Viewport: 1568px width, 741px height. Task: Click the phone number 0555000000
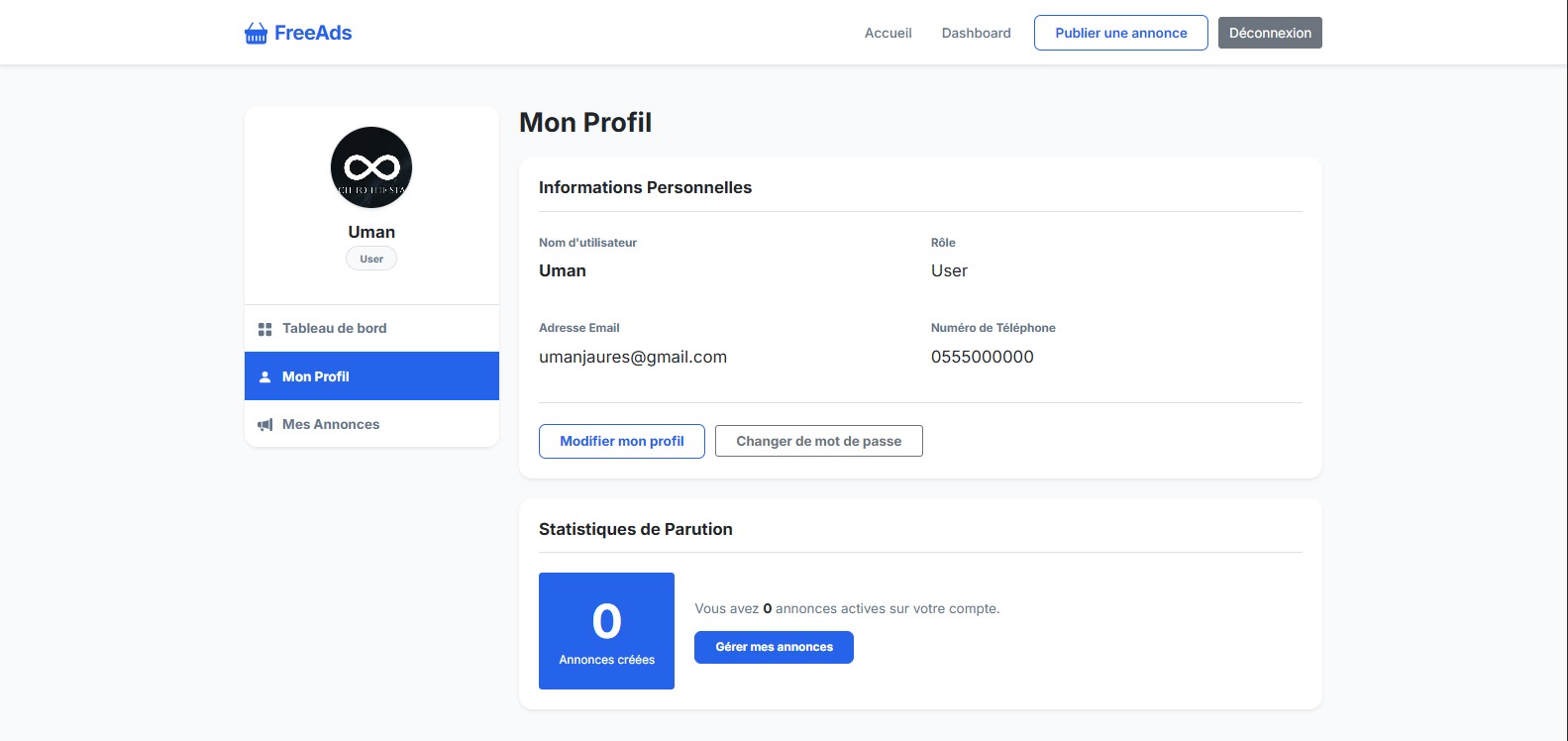click(x=982, y=357)
